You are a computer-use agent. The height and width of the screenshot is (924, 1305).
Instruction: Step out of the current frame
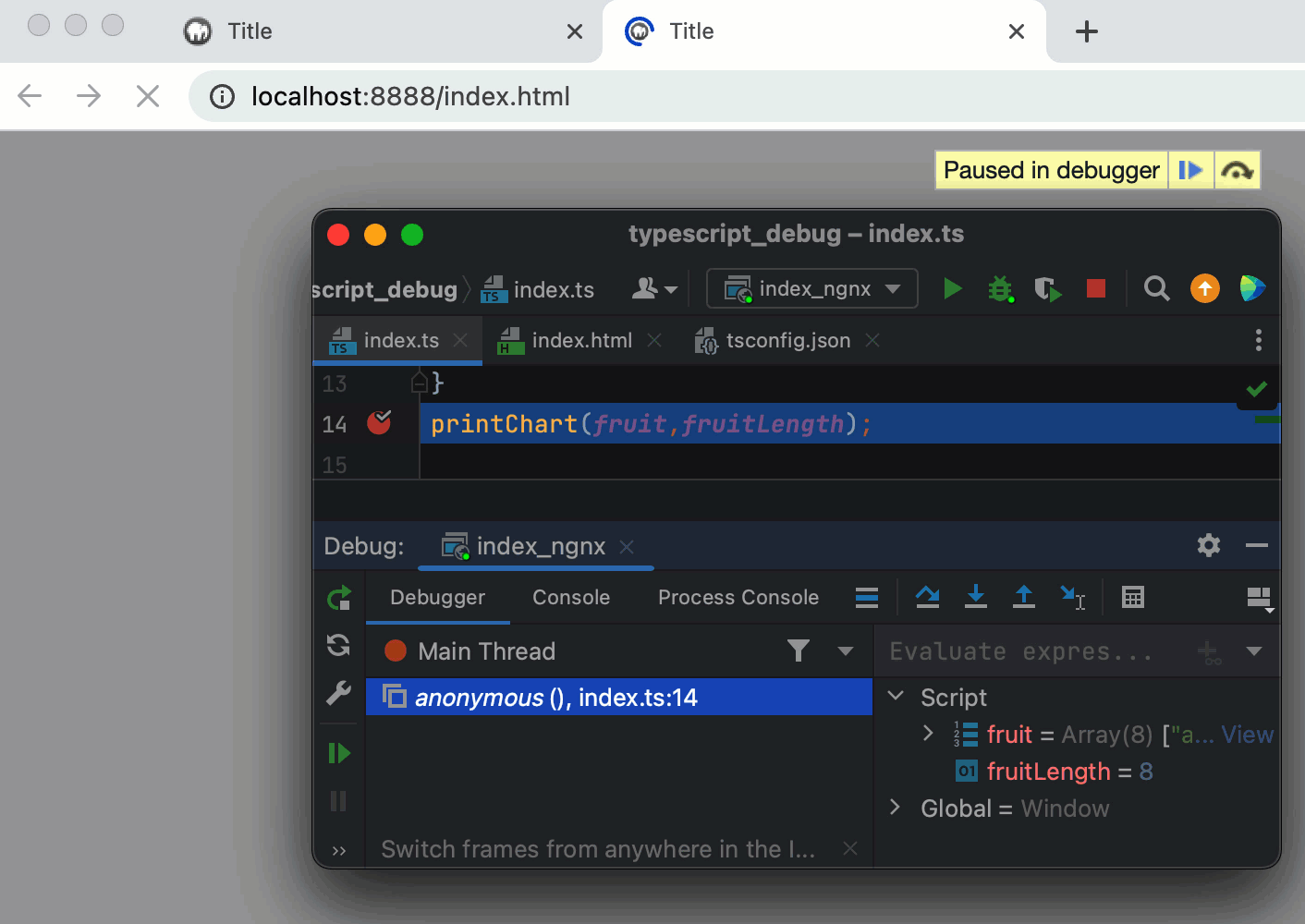click(x=1024, y=597)
